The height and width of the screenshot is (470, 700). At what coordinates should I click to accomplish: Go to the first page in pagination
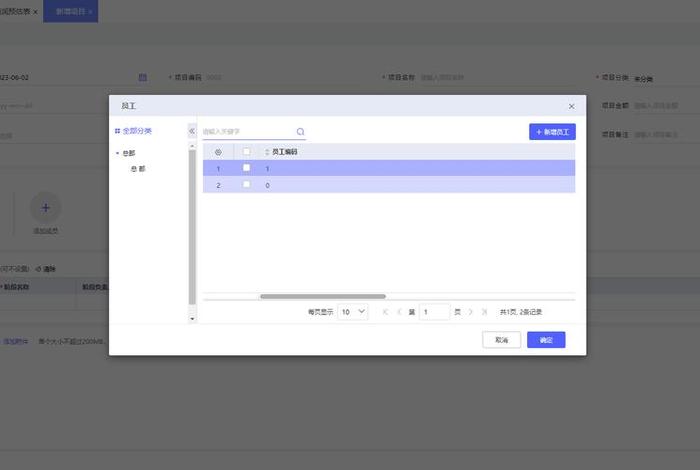385,312
